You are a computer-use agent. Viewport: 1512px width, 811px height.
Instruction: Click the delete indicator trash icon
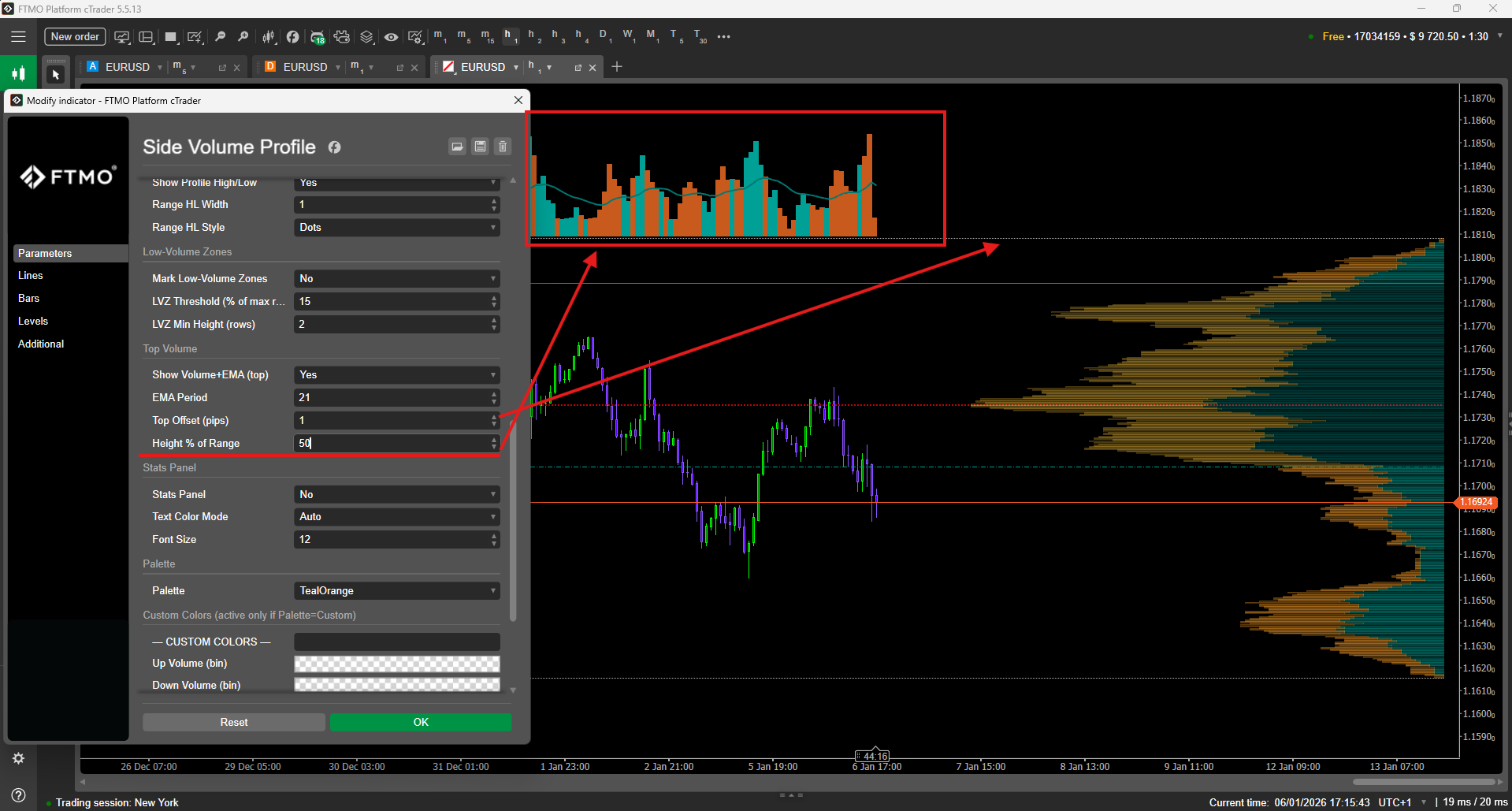coord(503,147)
